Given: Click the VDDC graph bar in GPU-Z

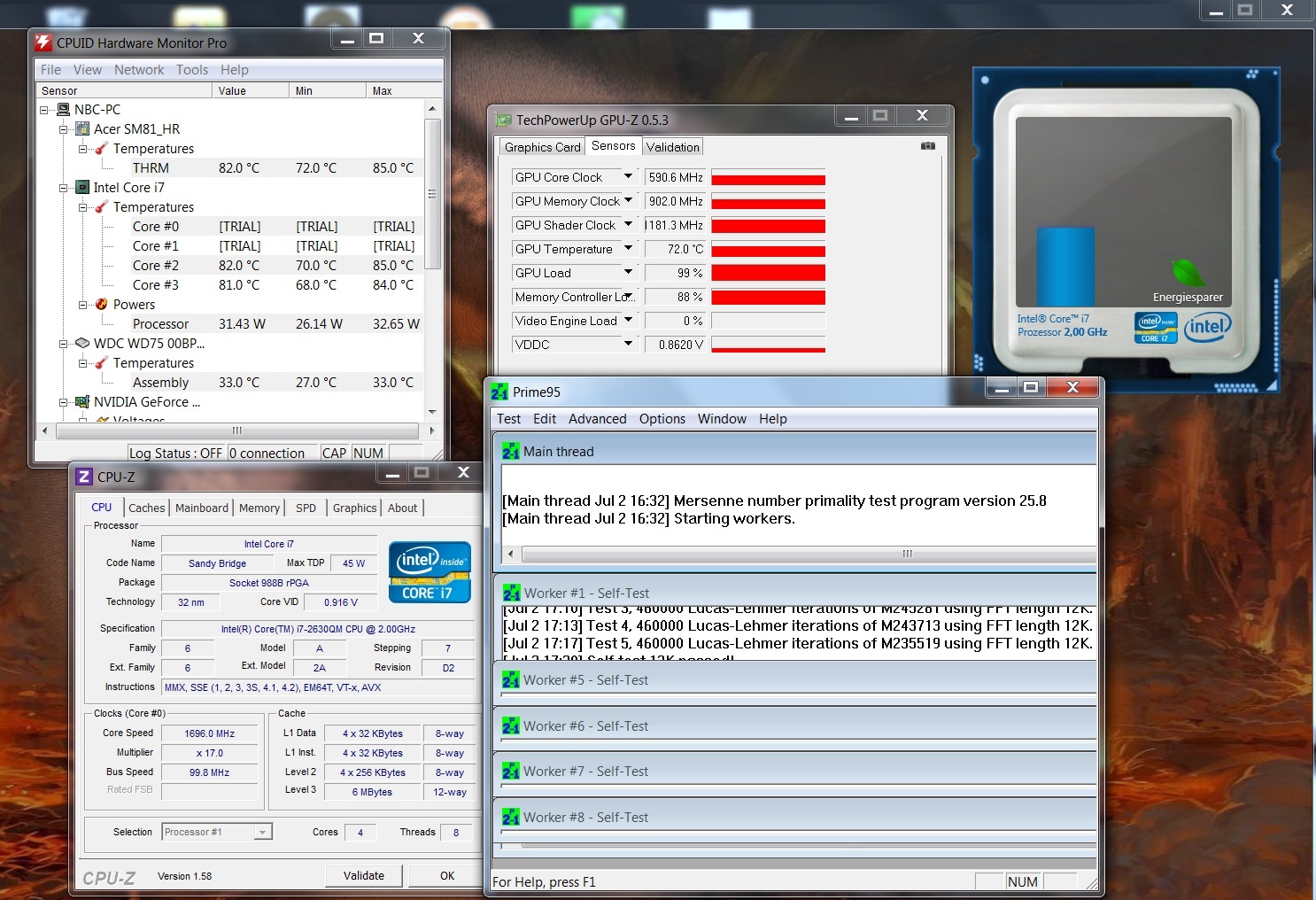Looking at the screenshot, I should tap(768, 345).
